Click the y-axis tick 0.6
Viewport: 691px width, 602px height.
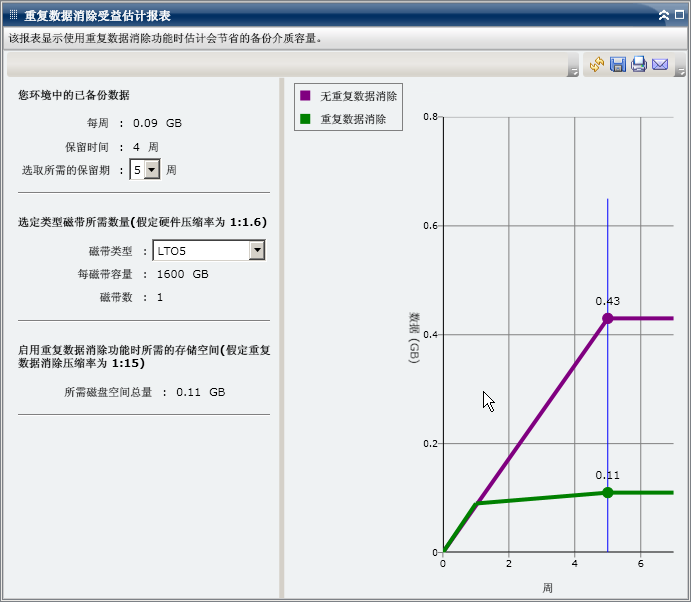pos(431,226)
